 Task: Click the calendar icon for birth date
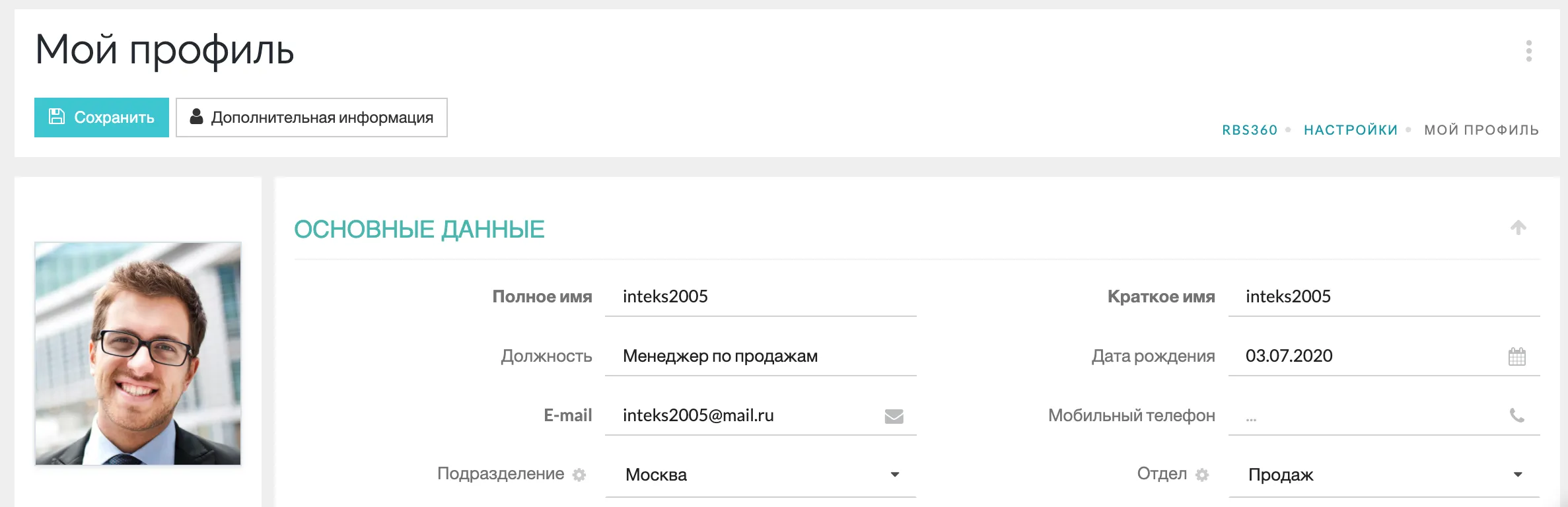pyautogui.click(x=1516, y=356)
